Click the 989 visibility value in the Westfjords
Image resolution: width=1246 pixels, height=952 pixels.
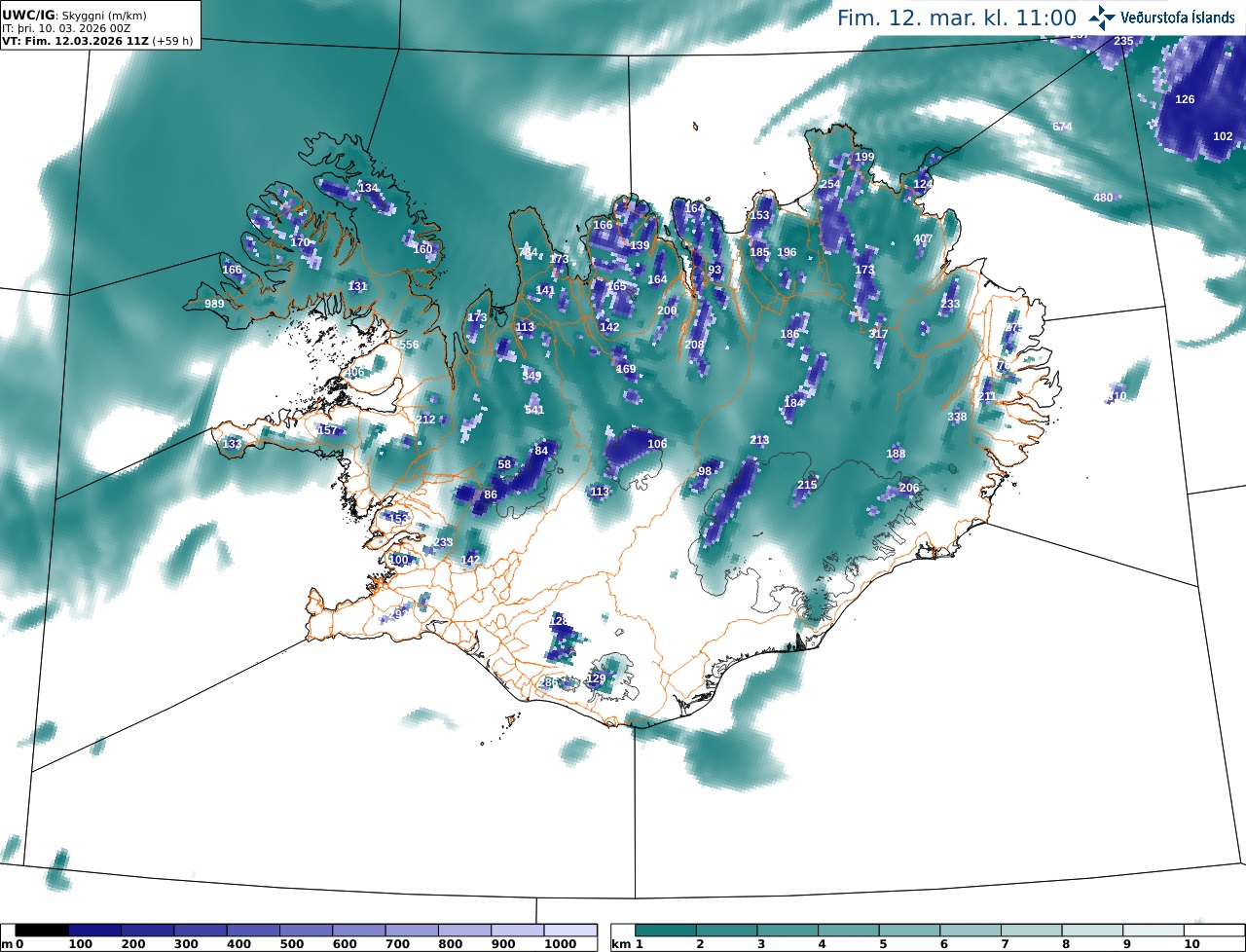(214, 305)
